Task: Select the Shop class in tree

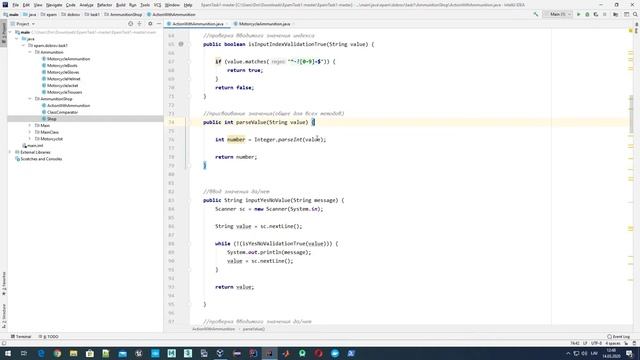Action: click(51, 119)
